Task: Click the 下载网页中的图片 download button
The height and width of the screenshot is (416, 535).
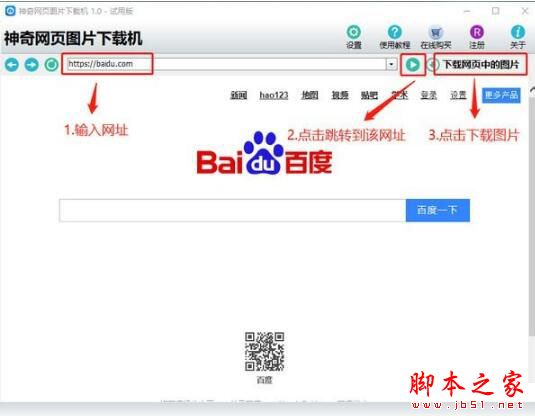Action: coord(480,64)
